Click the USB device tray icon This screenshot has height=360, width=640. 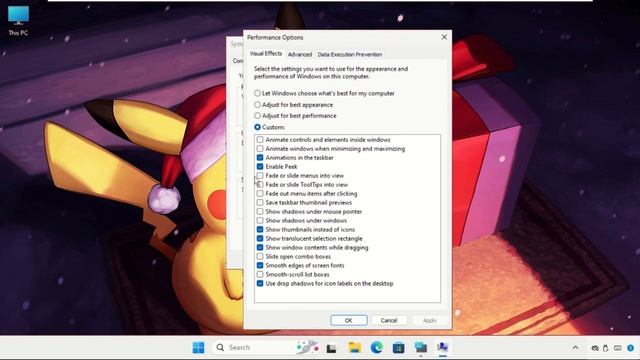606,348
